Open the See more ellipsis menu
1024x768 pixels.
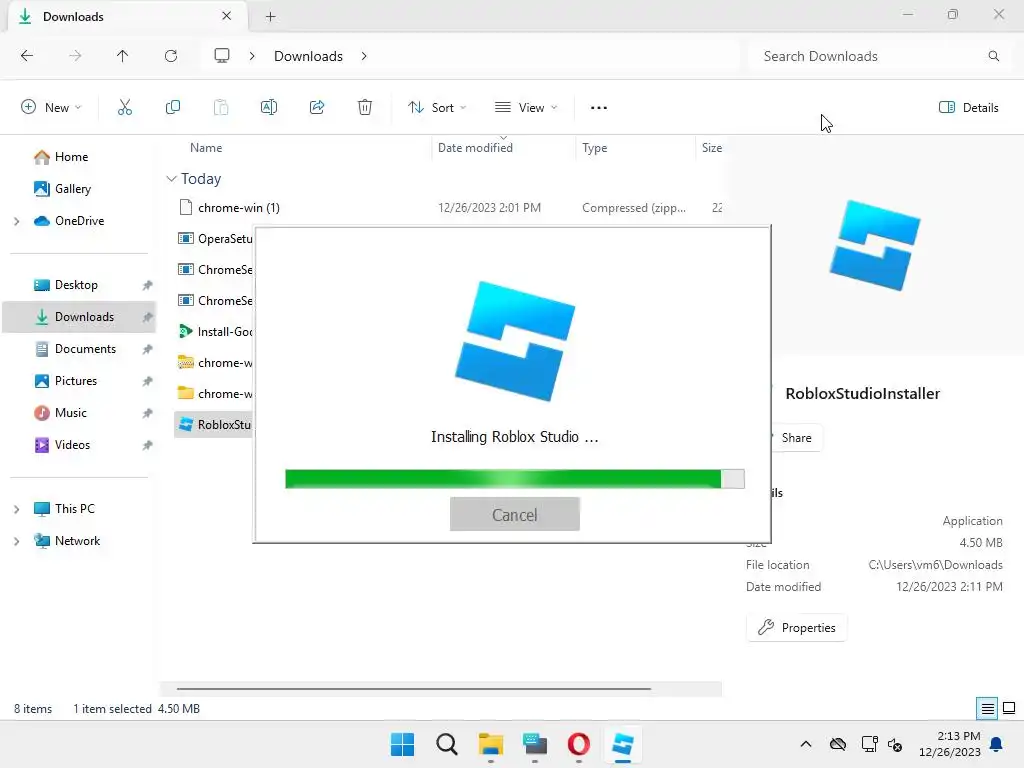pyautogui.click(x=599, y=108)
